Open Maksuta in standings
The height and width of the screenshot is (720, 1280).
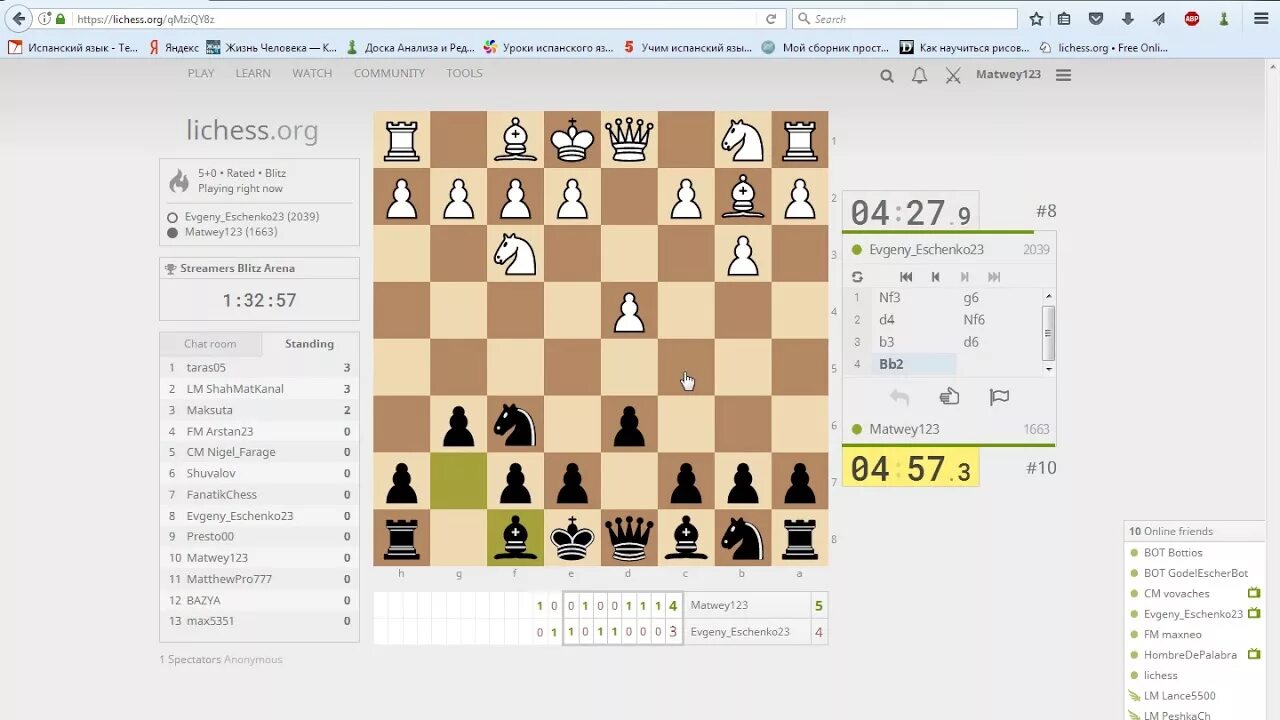pyautogui.click(x=209, y=410)
